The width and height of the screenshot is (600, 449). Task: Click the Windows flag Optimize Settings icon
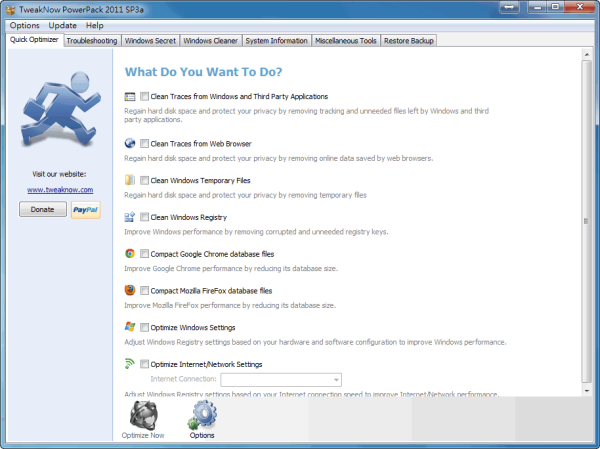(x=130, y=327)
